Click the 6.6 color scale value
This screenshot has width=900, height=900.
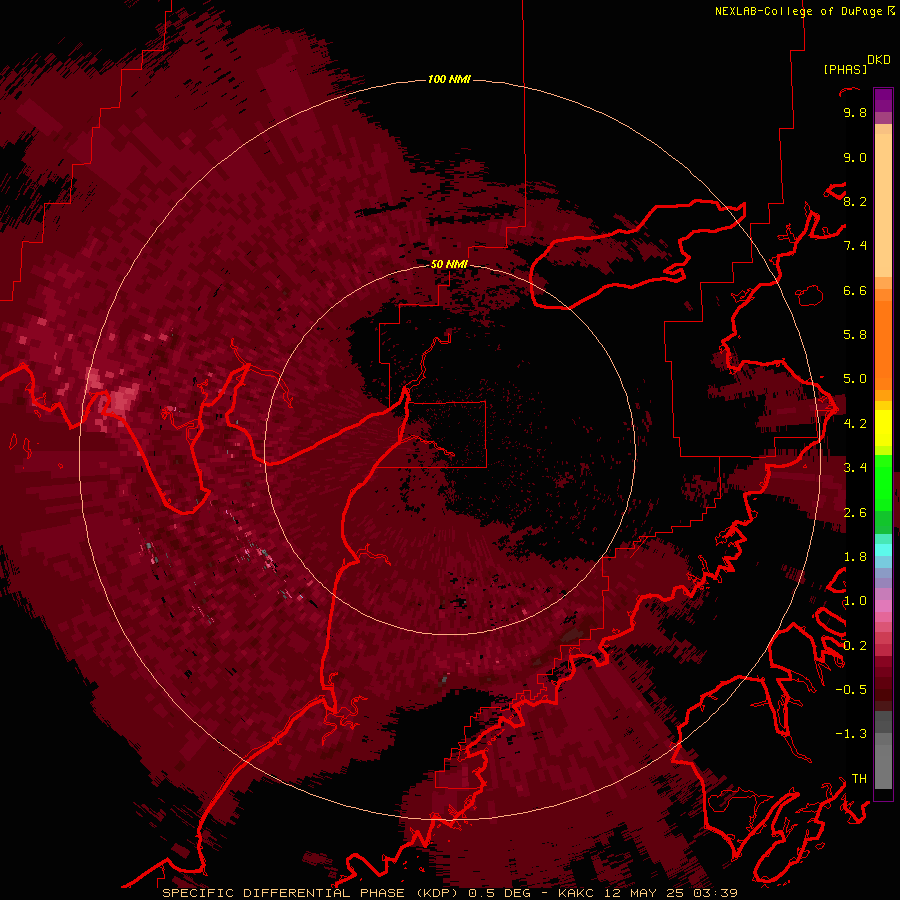point(855,290)
